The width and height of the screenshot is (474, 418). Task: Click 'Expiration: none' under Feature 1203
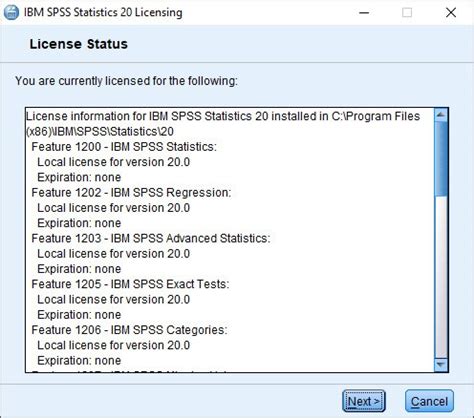point(79,269)
